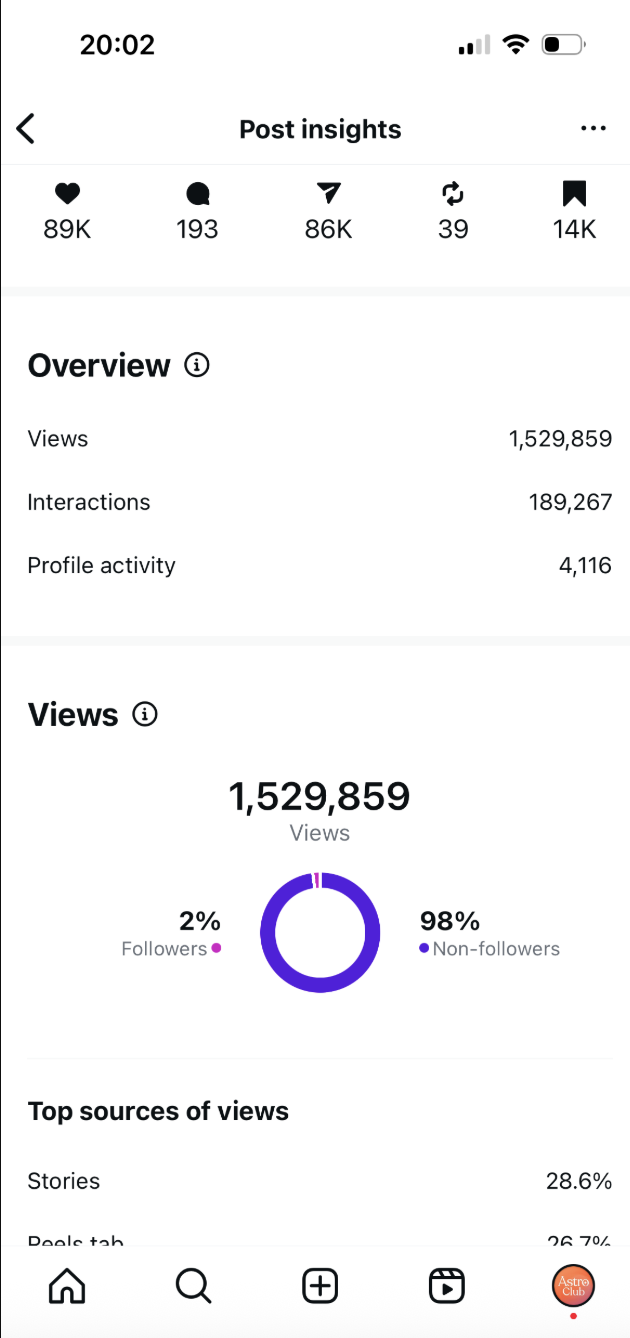Tap the back arrow icon
This screenshot has width=630, height=1338.
26,129
